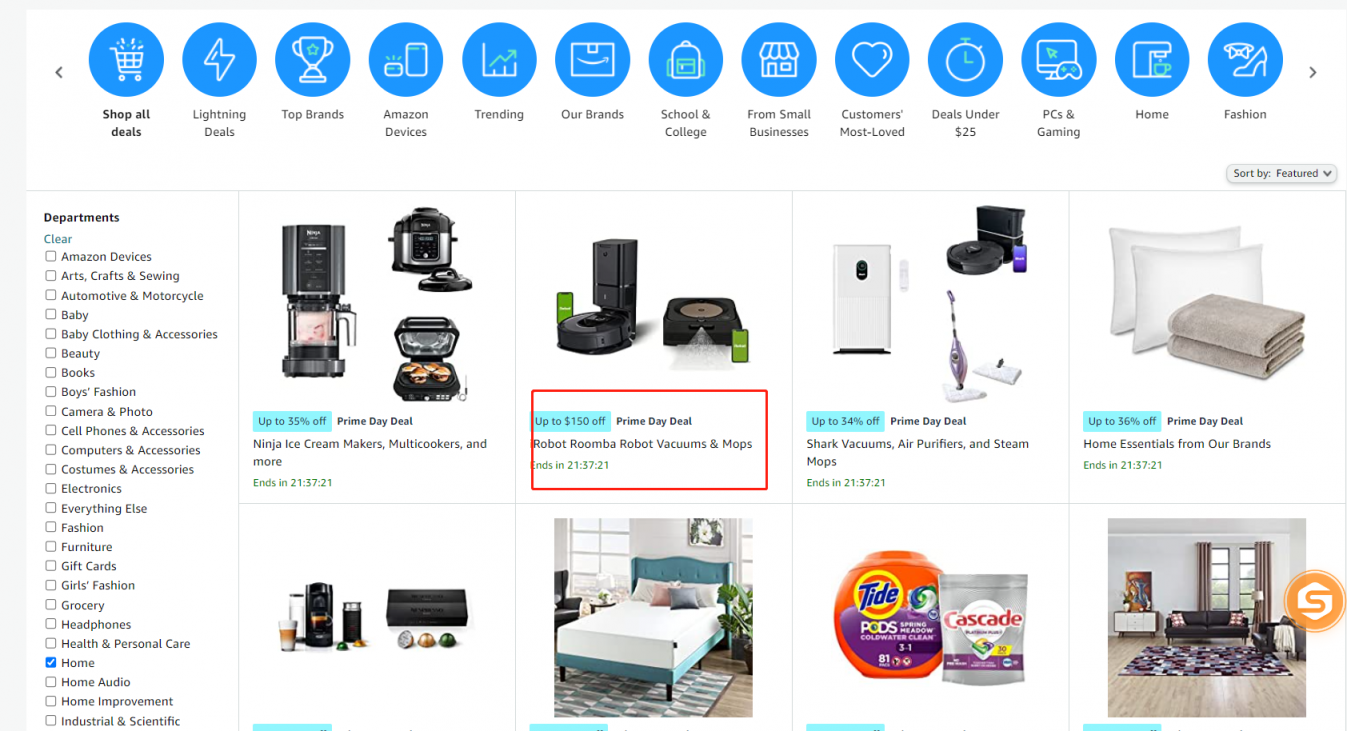Open the School & College backpack icon
1347x731 pixels.
(x=686, y=60)
